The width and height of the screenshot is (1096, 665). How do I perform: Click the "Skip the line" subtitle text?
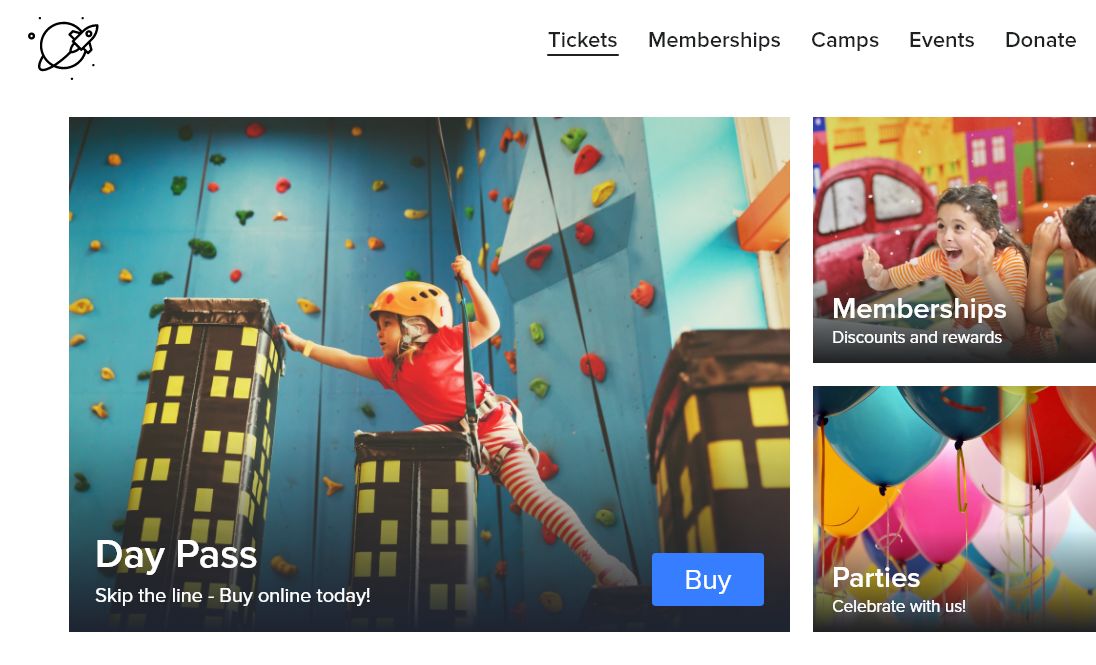[x=232, y=596]
